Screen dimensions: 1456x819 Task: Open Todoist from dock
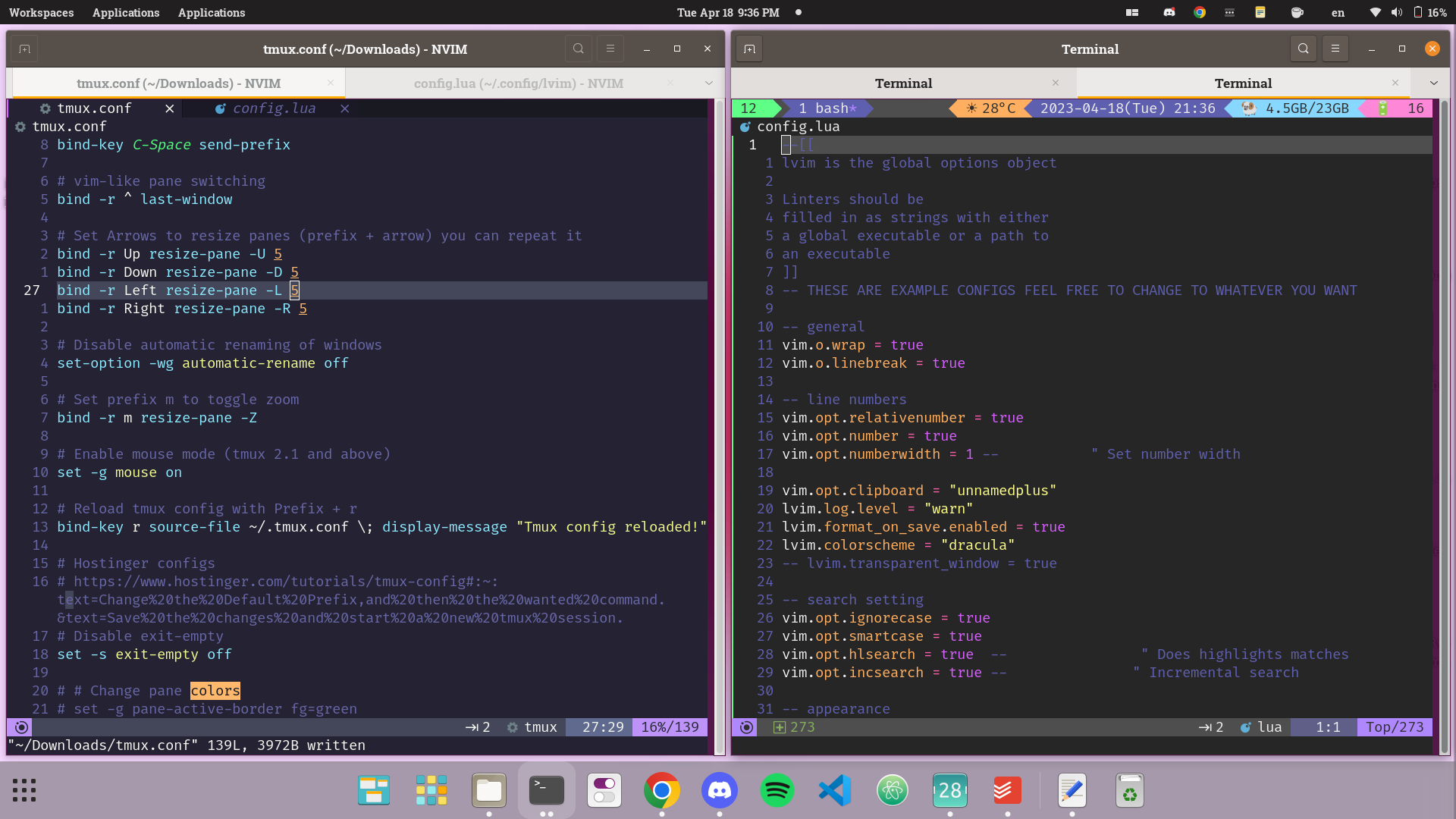(x=1008, y=790)
